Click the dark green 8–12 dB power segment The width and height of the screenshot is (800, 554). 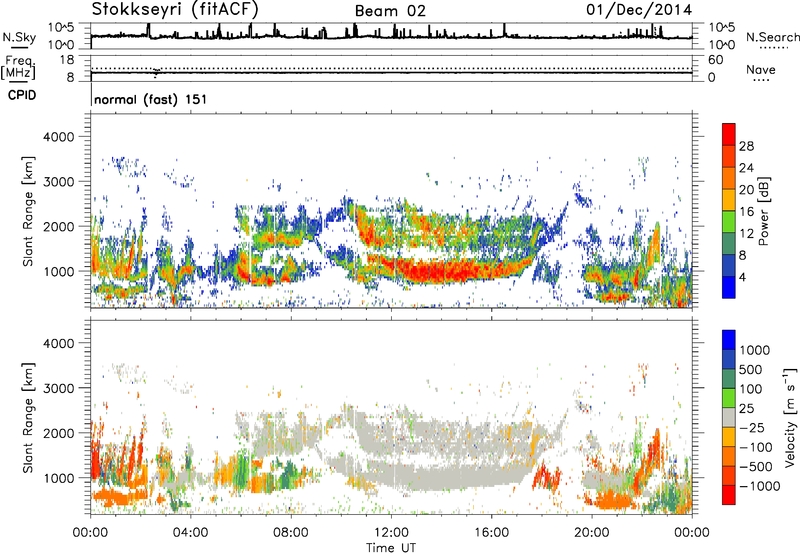(729, 243)
